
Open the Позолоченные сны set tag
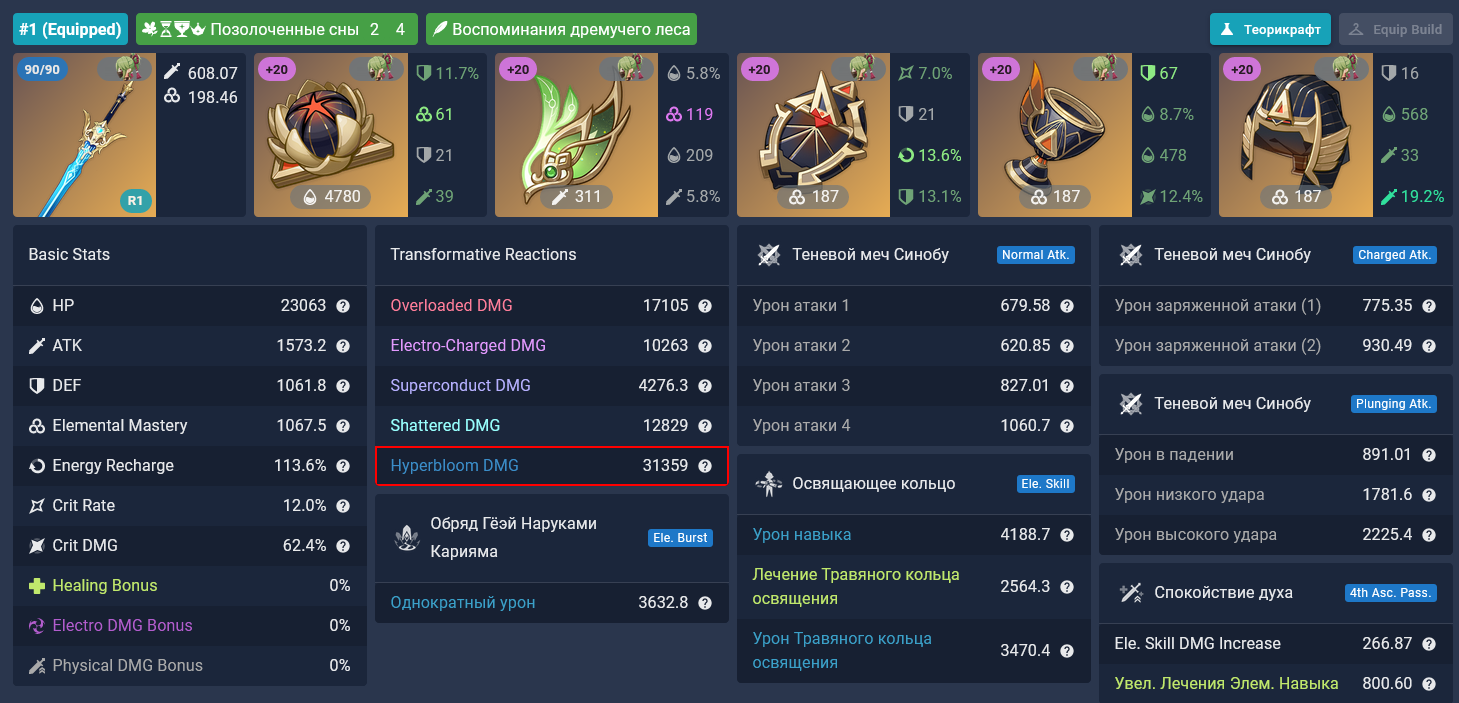(277, 29)
